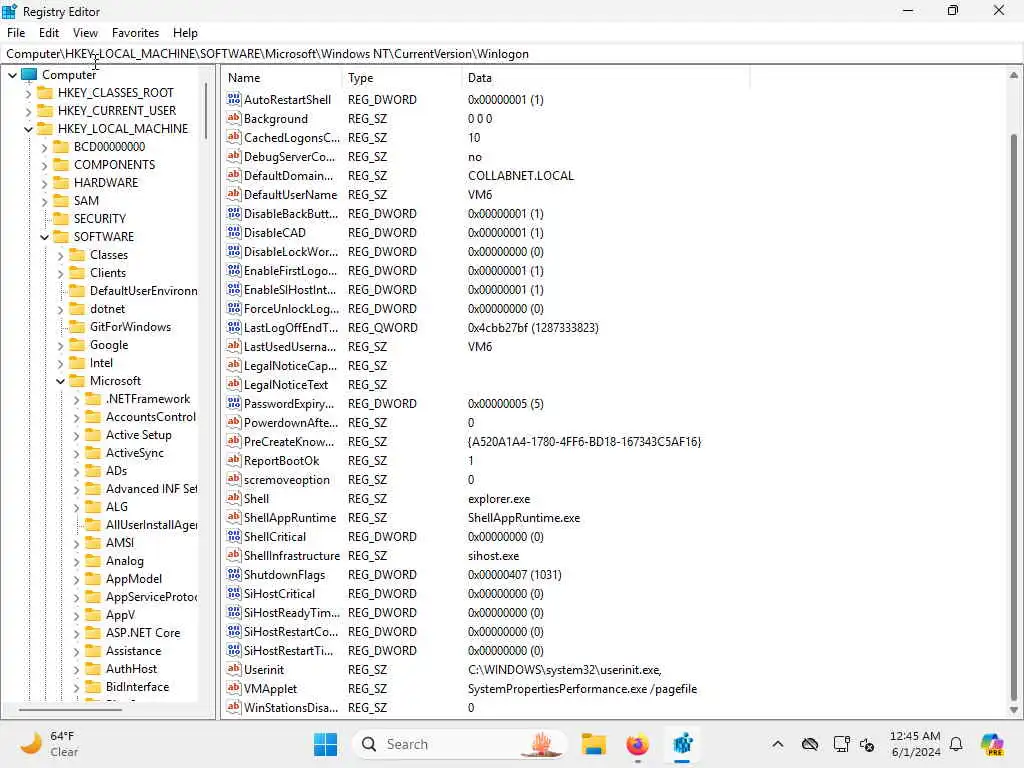
Task: Click the COLLABNET.LOCAL data value
Action: coord(520,176)
